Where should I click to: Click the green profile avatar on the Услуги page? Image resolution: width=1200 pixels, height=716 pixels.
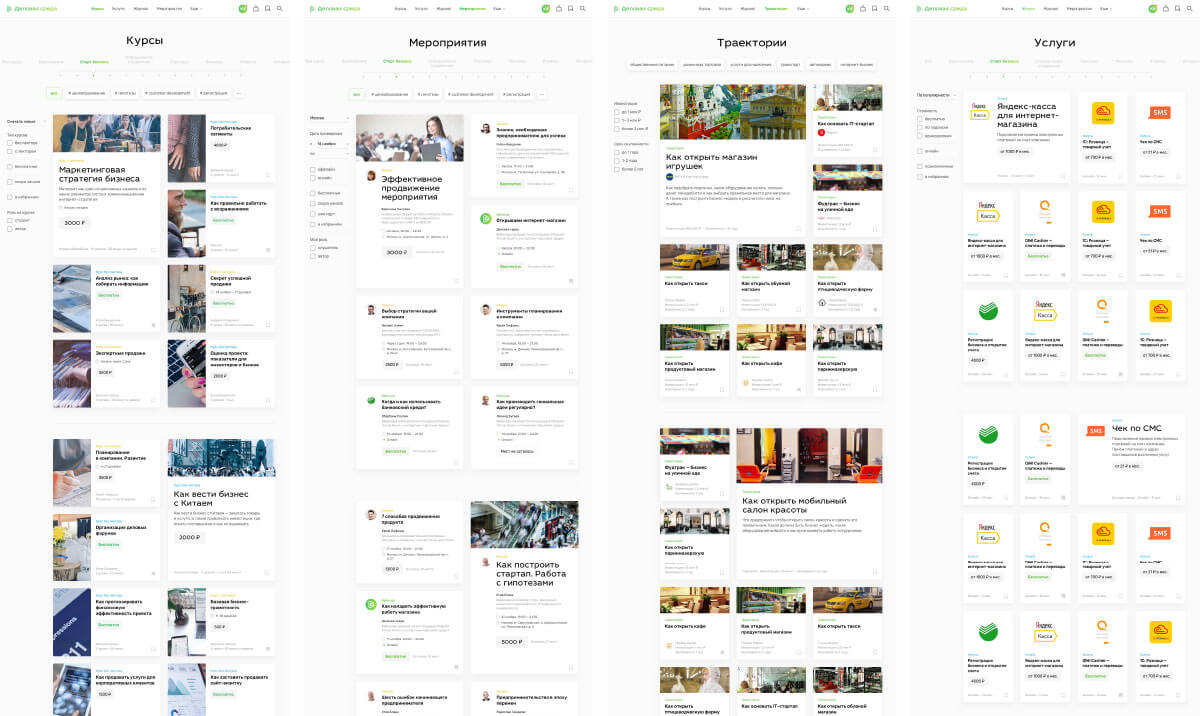click(x=1152, y=8)
